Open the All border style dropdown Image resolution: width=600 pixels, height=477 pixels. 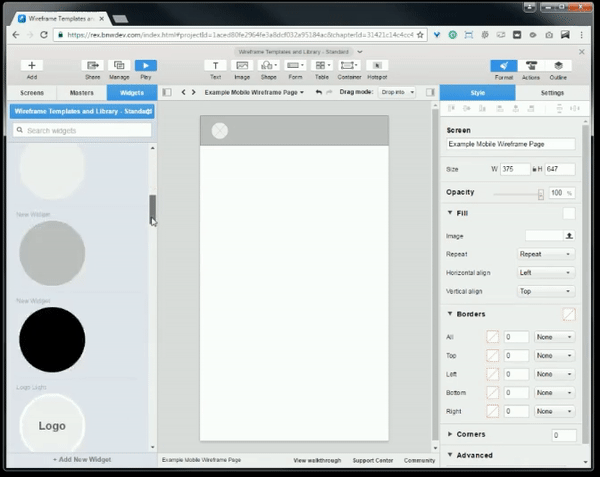coord(554,337)
